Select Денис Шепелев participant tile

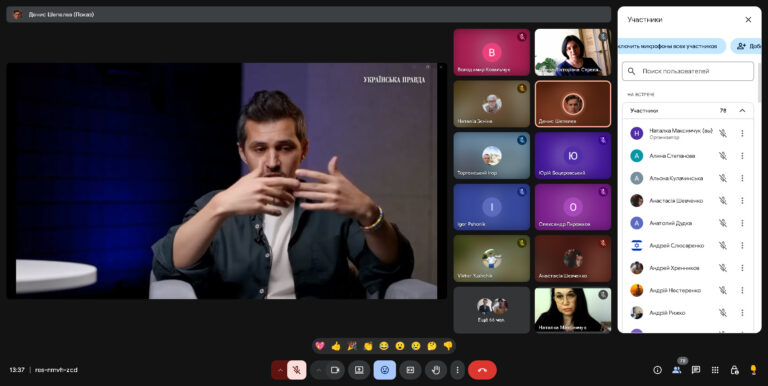(573, 104)
